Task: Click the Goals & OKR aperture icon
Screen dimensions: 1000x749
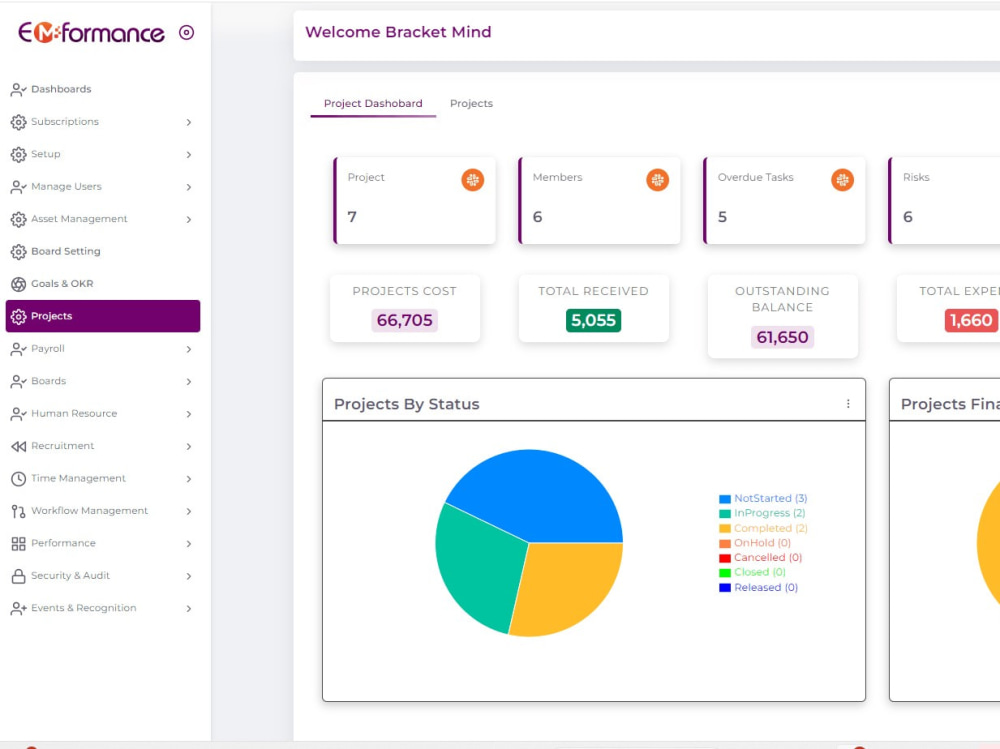Action: tap(18, 284)
